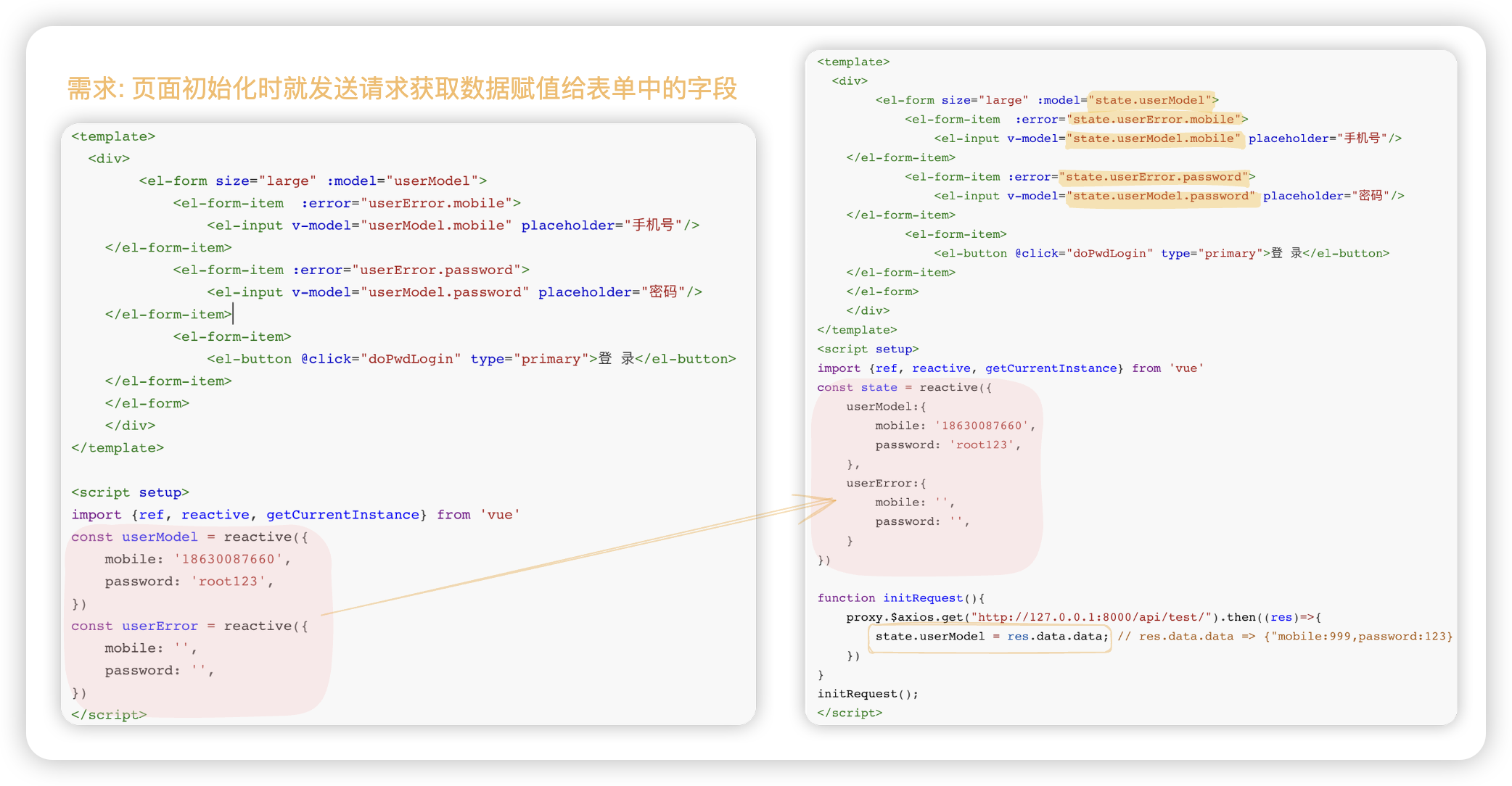
Task: Click the boxed state.userModel = res.data.data line
Action: pyautogui.click(x=990, y=637)
